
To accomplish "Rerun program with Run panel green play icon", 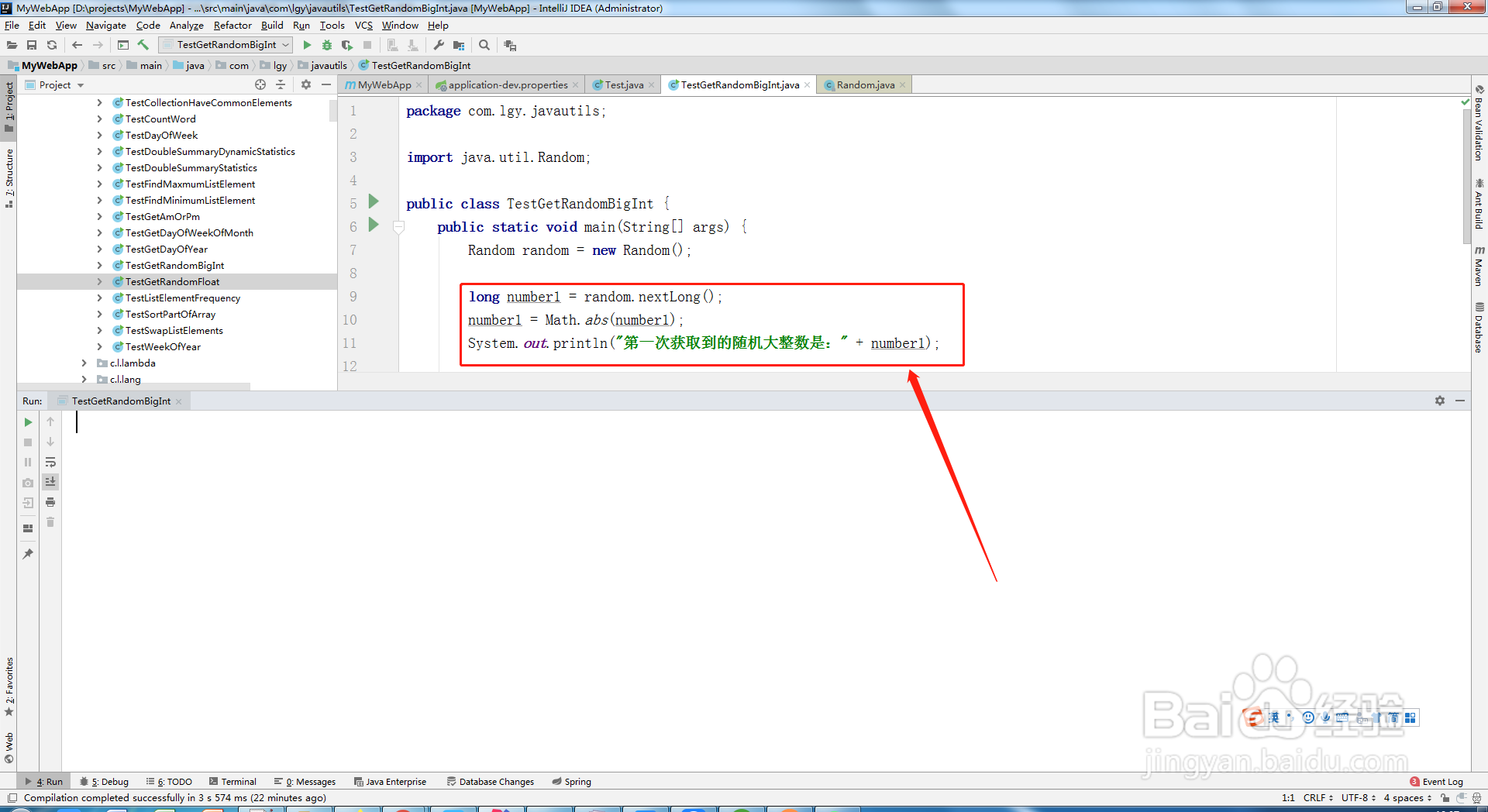I will pyautogui.click(x=28, y=422).
